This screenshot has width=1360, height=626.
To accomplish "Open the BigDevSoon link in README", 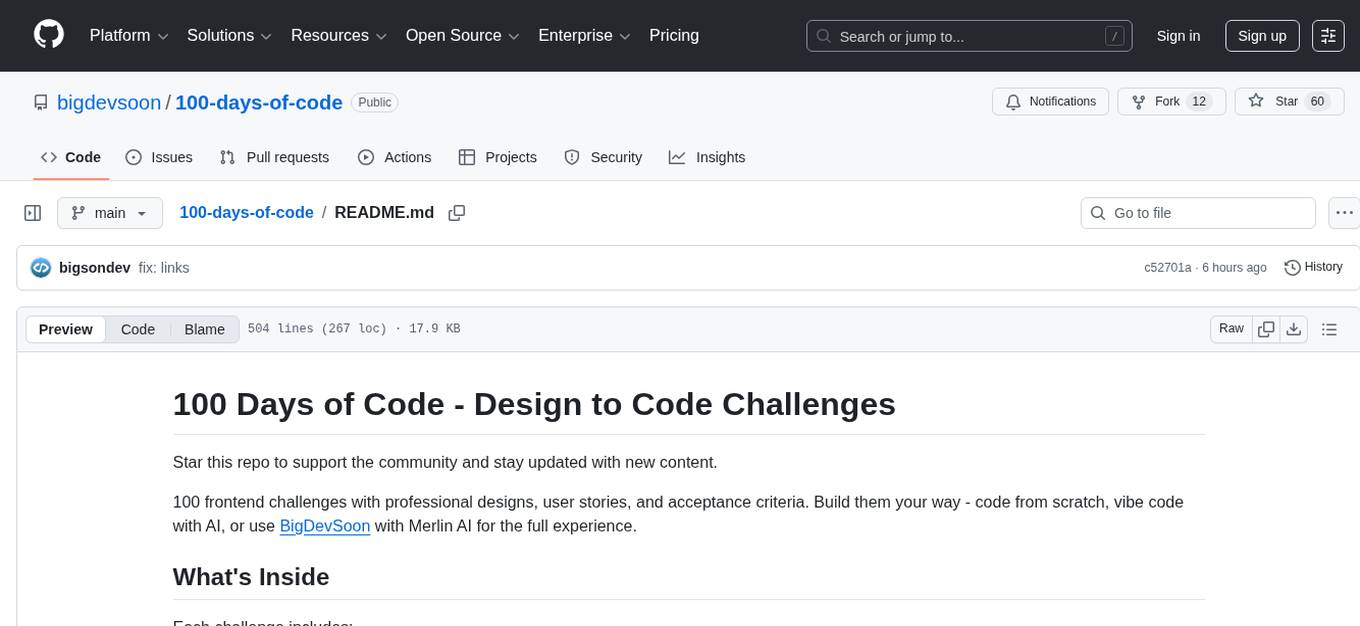I will click(x=324, y=525).
